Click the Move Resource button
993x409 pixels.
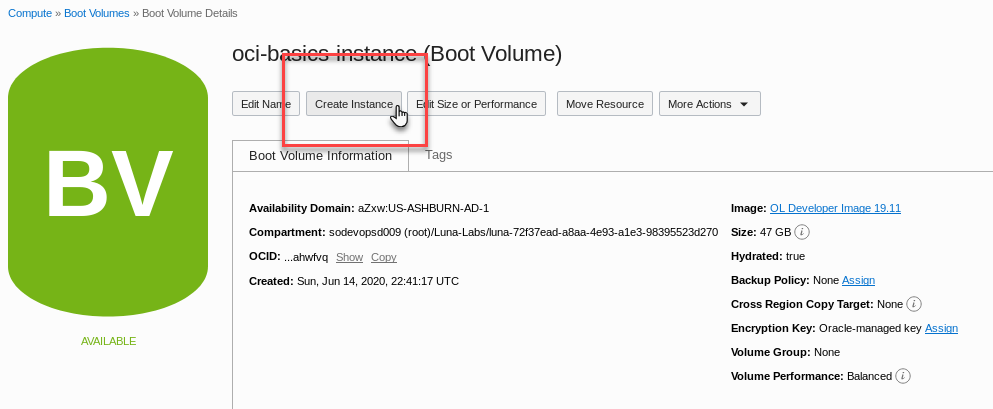(x=605, y=104)
